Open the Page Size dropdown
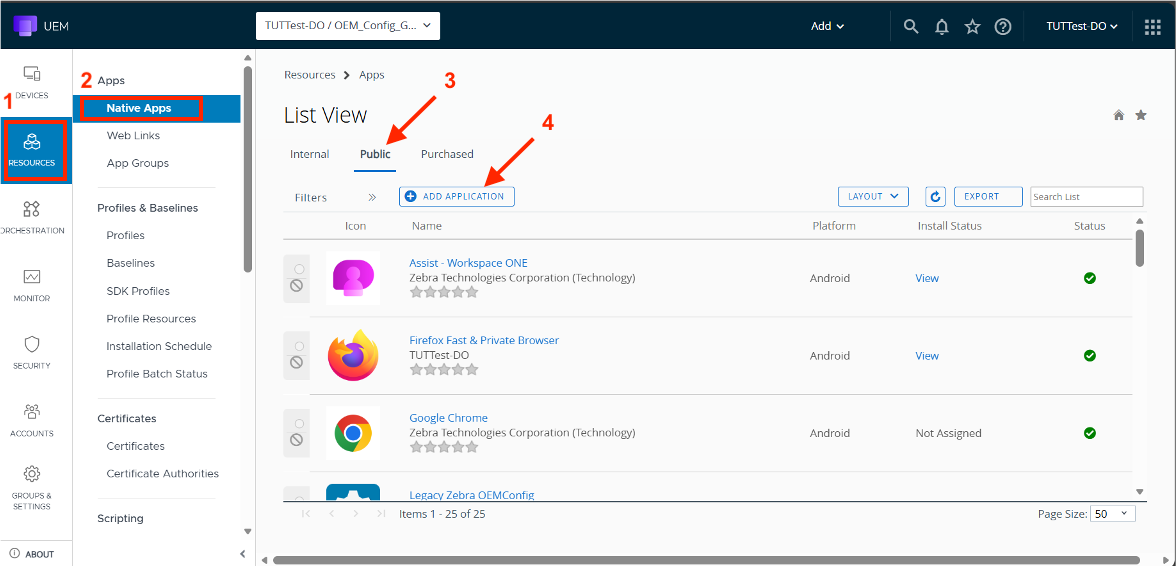The width and height of the screenshot is (1176, 566). click(1112, 513)
